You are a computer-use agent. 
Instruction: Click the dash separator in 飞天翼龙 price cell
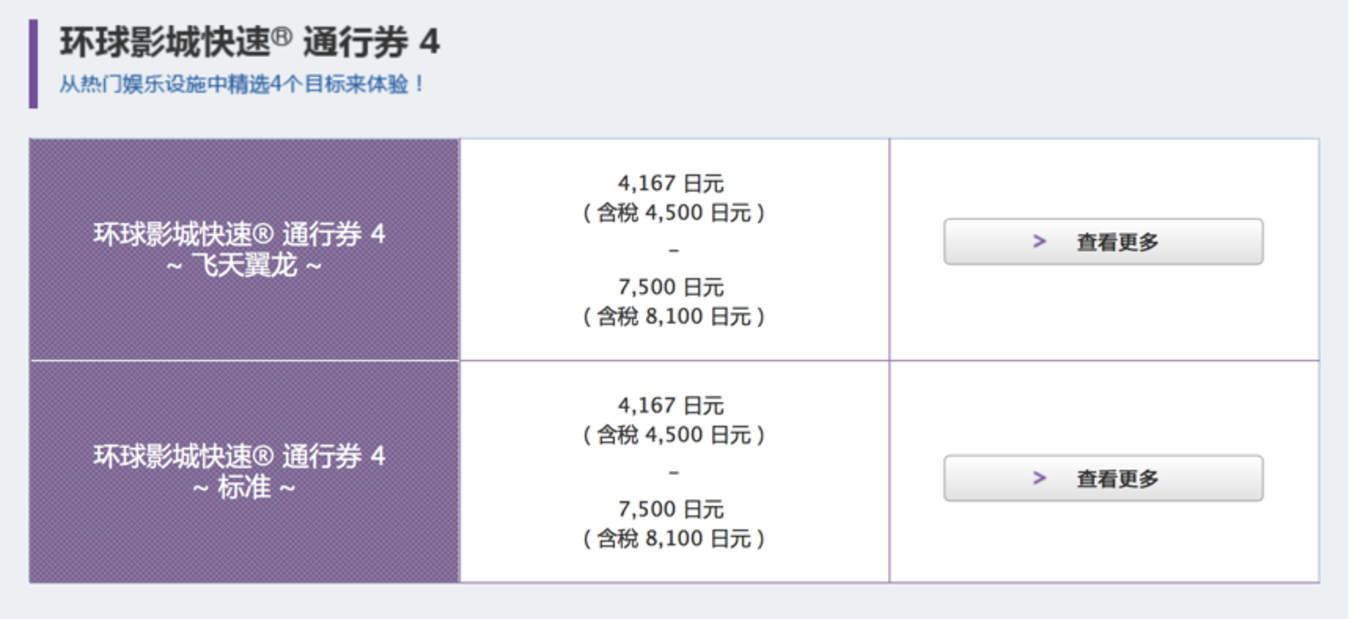(674, 250)
